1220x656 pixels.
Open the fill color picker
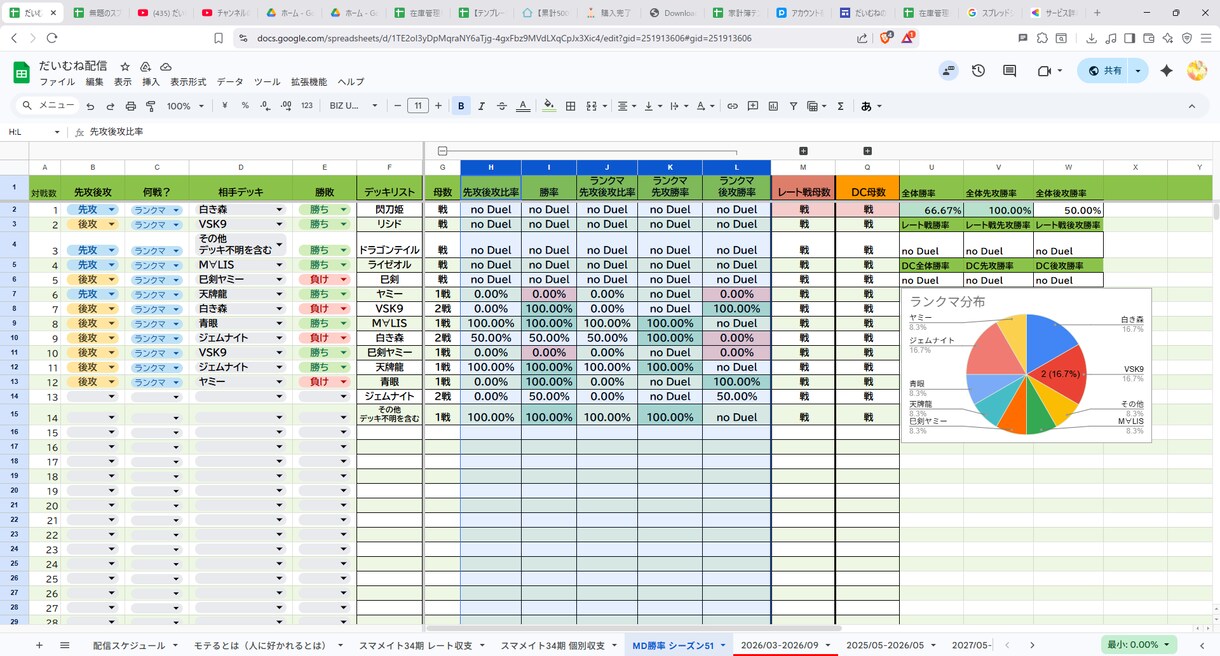coord(548,106)
